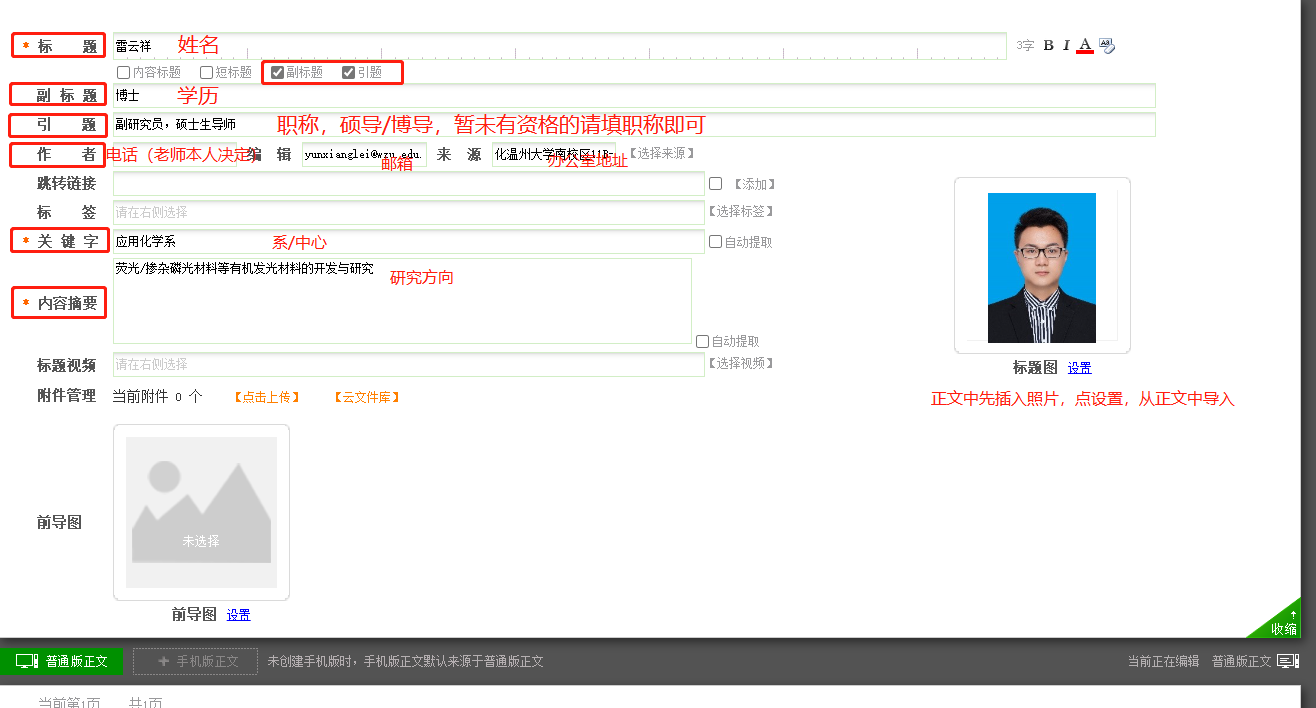Image resolution: width=1316 pixels, height=708 pixels.
Task: Open the 选择来源 source selector
Action: [x=661, y=154]
